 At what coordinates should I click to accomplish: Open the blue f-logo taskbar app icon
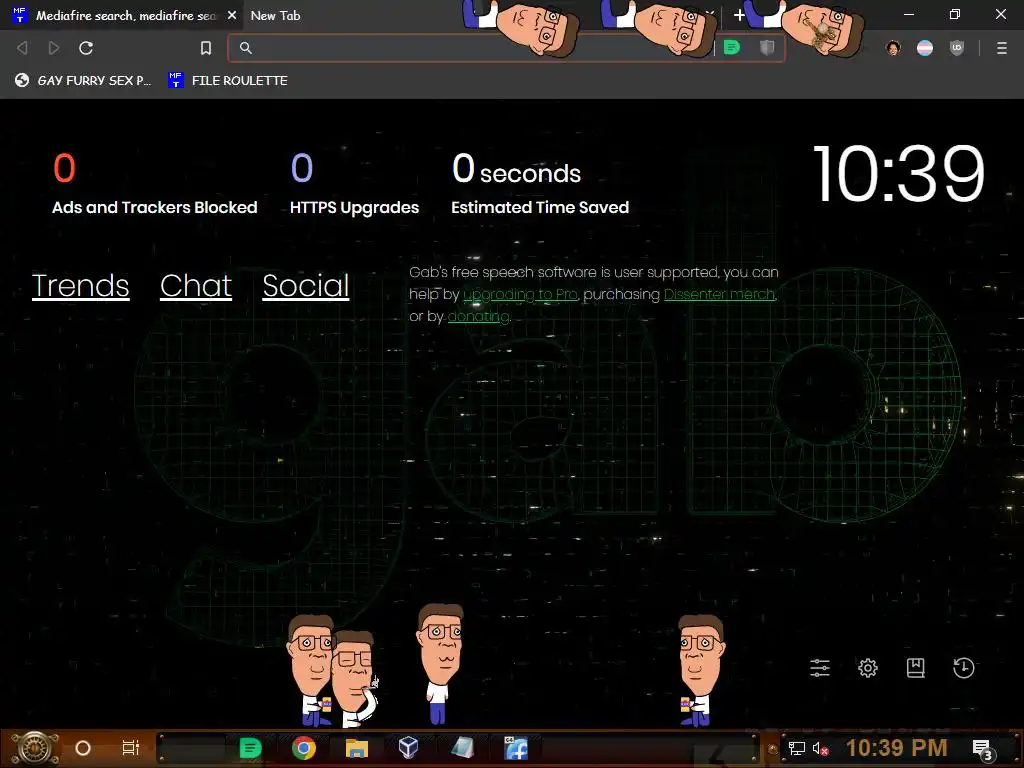pos(516,748)
